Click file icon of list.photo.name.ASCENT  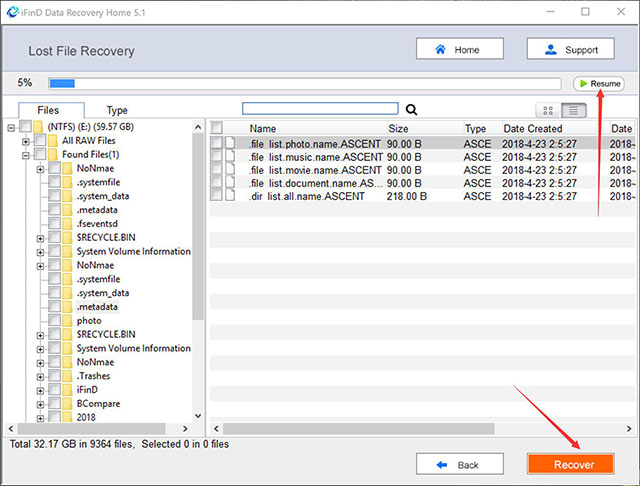pos(231,143)
